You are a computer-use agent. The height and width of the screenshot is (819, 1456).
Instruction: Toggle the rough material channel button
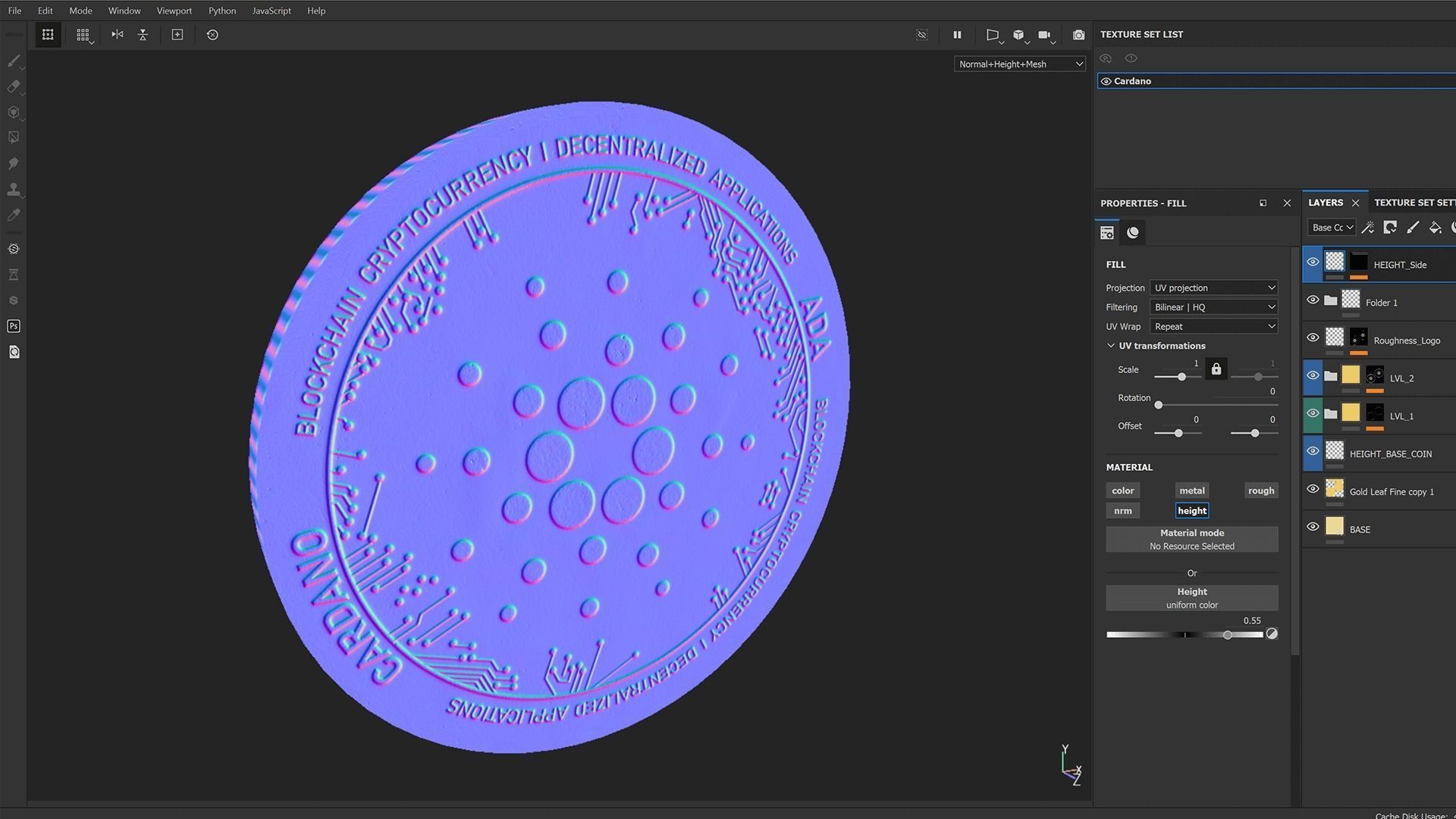tap(1261, 491)
